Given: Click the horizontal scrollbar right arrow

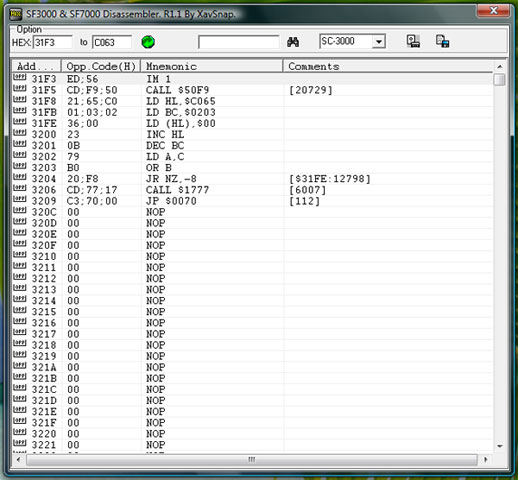Looking at the screenshot, I should click(485, 460).
